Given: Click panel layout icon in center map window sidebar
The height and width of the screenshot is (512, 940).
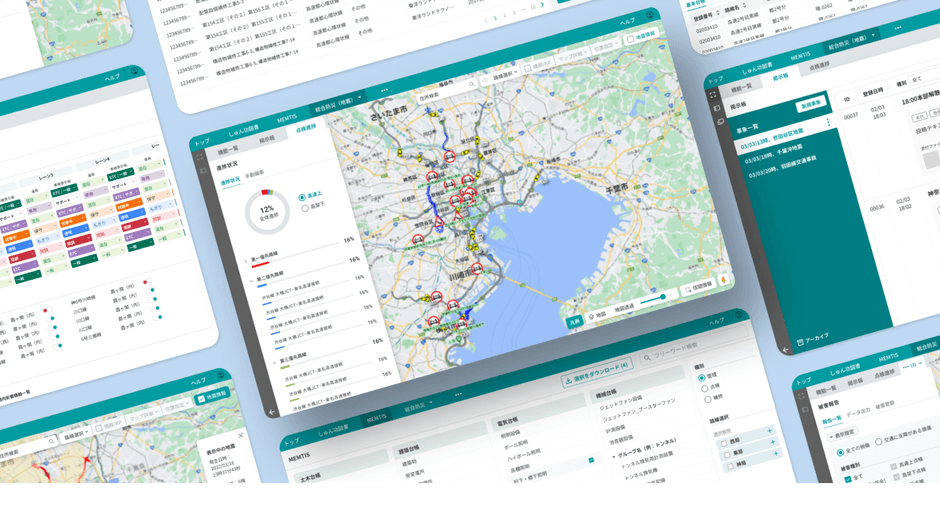Looking at the screenshot, I should [x=203, y=170].
